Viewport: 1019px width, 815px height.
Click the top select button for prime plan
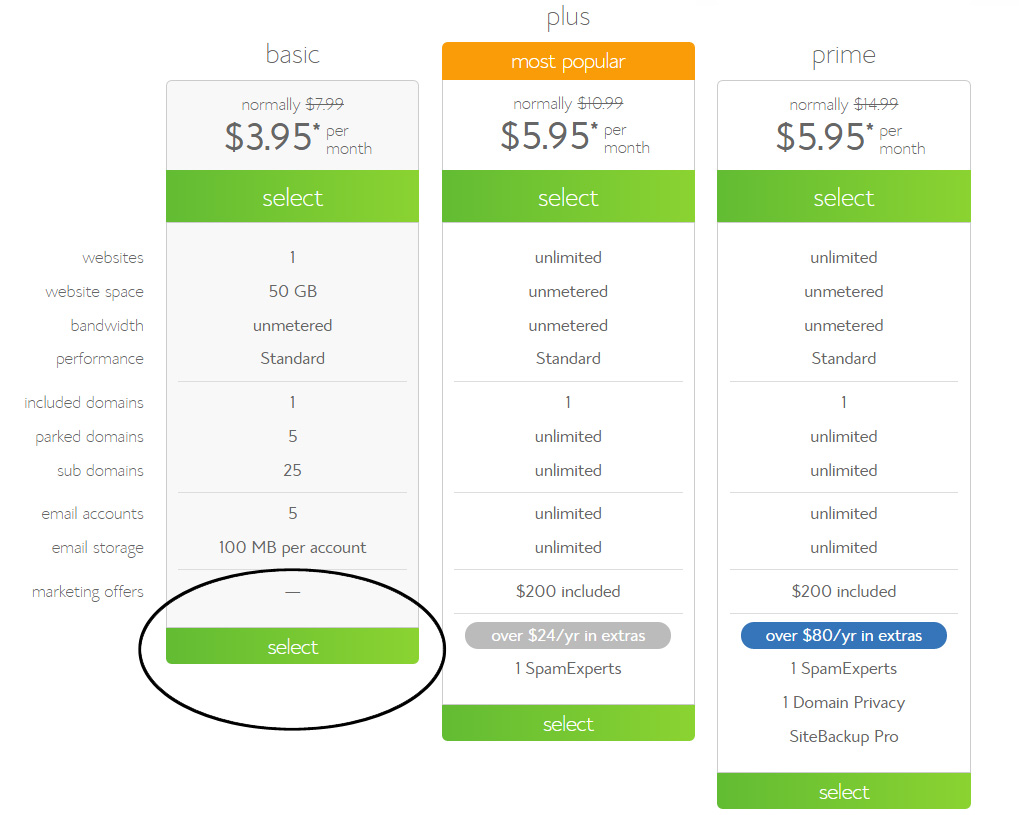pos(844,197)
